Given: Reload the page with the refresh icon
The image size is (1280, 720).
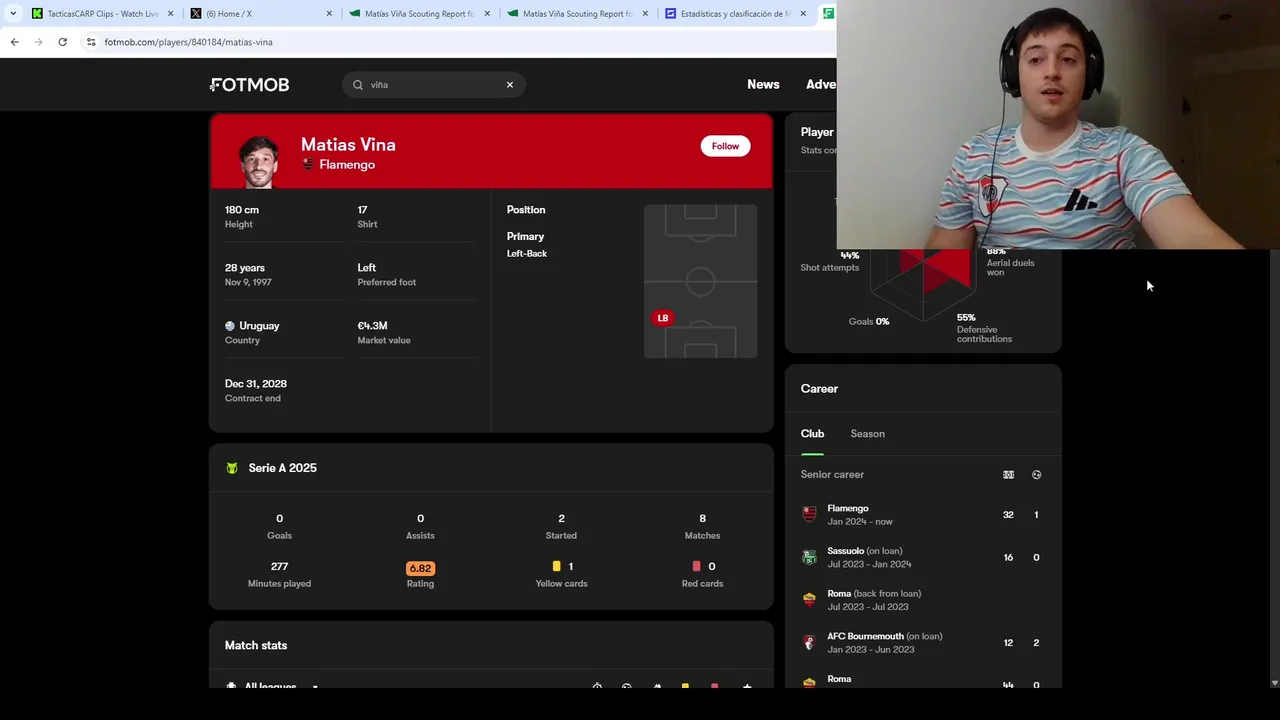Looking at the screenshot, I should point(62,42).
